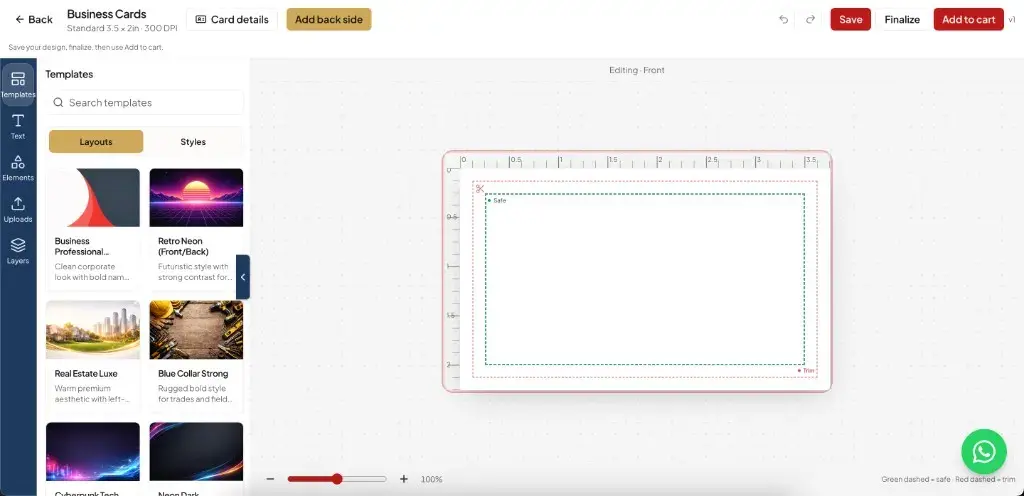
Task: Click the 'Blue Collar Strong' title text
Action: pos(193,374)
